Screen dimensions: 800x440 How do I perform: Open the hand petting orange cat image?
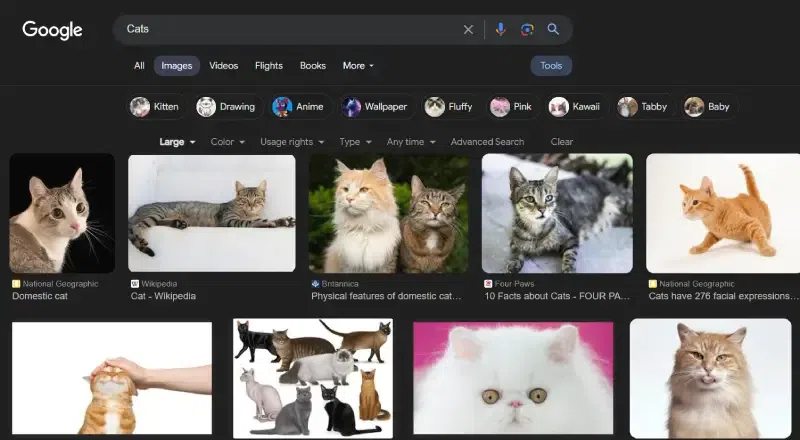(x=112, y=378)
